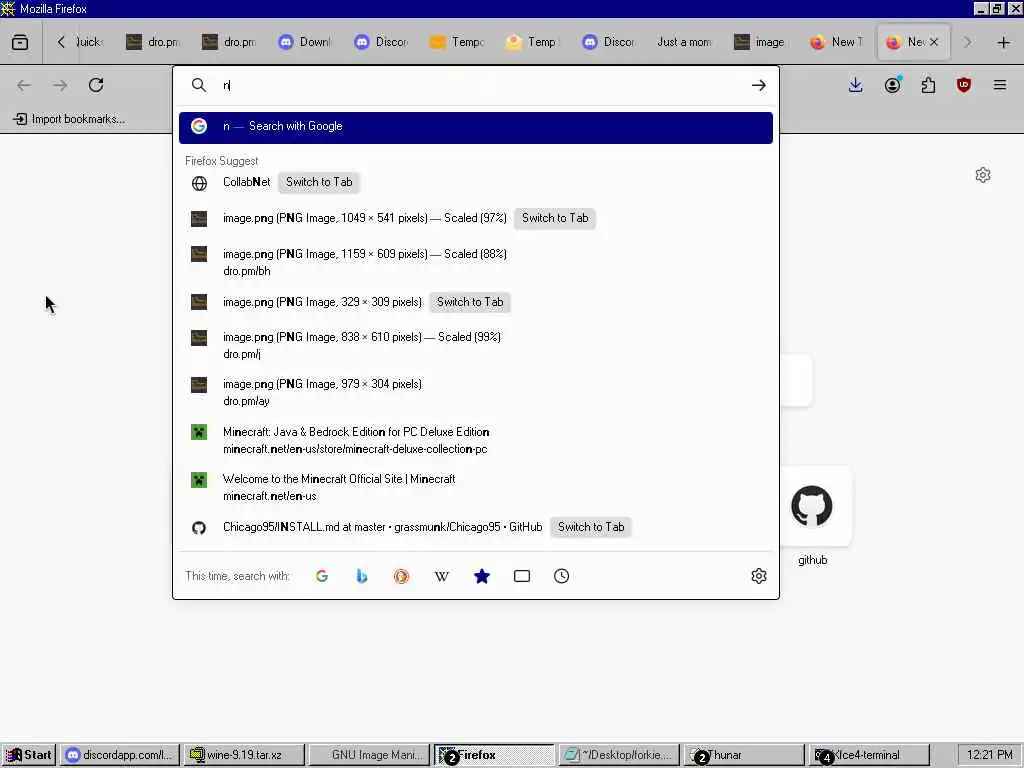Open a new tab with the plus icon
The image size is (1024, 768).
pyautogui.click(x=1004, y=42)
